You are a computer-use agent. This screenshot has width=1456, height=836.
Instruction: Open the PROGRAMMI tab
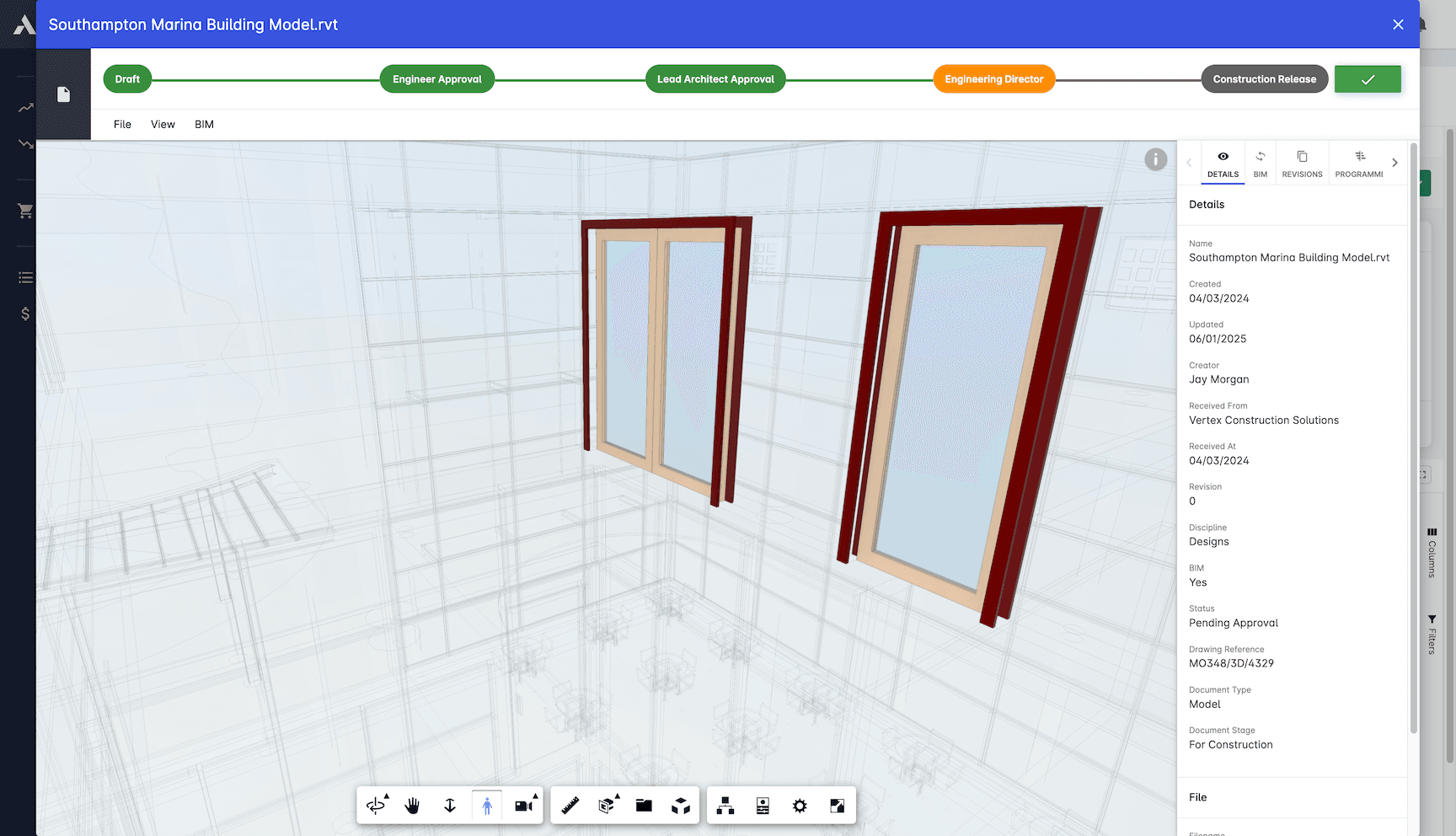pos(1358,162)
